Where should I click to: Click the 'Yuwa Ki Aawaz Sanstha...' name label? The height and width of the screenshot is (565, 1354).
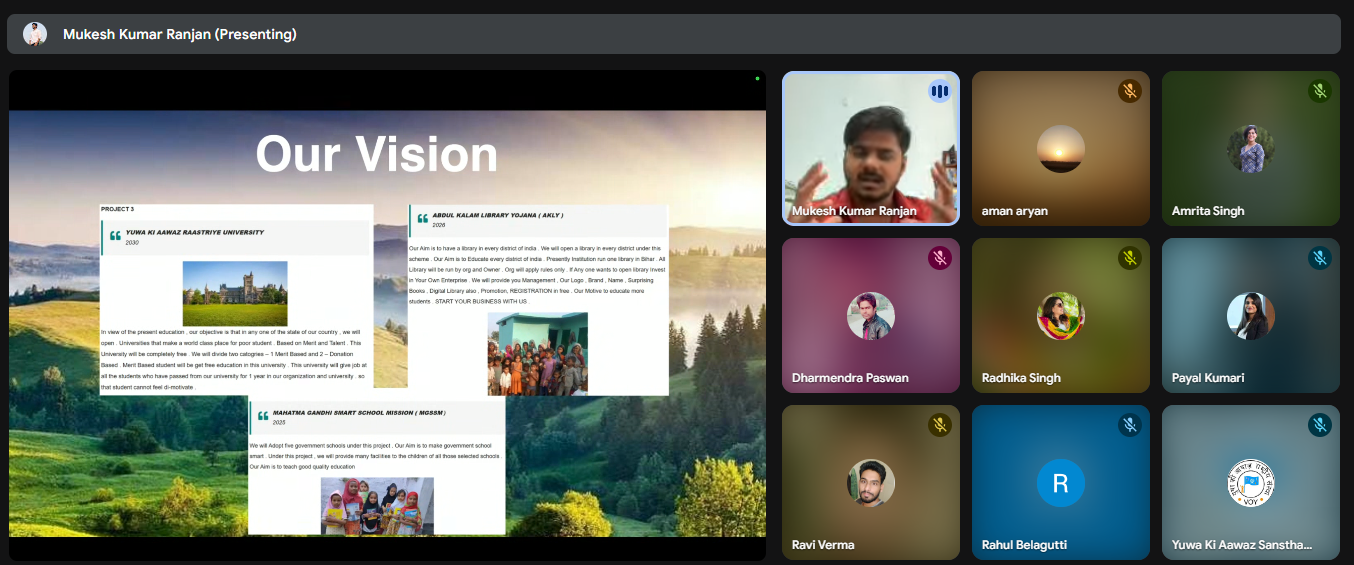pyautogui.click(x=1242, y=545)
